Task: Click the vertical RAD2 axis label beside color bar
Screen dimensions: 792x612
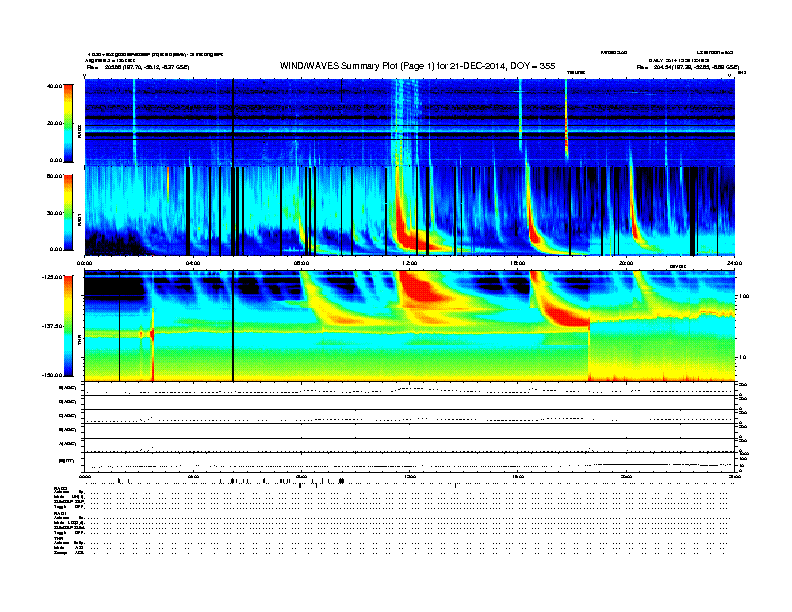Action: click(x=80, y=132)
